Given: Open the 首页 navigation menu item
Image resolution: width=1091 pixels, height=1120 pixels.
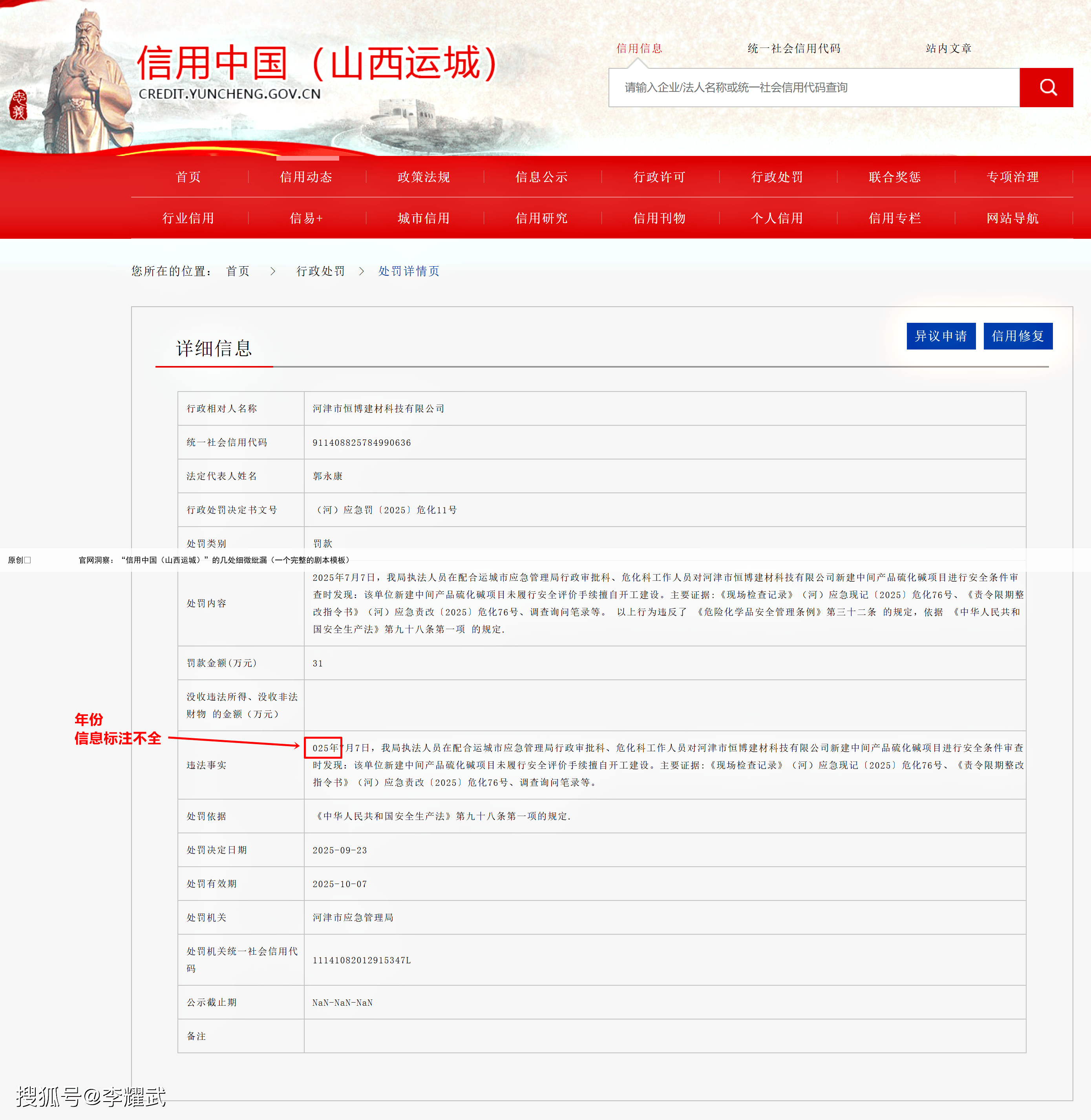Looking at the screenshot, I should coord(188,177).
